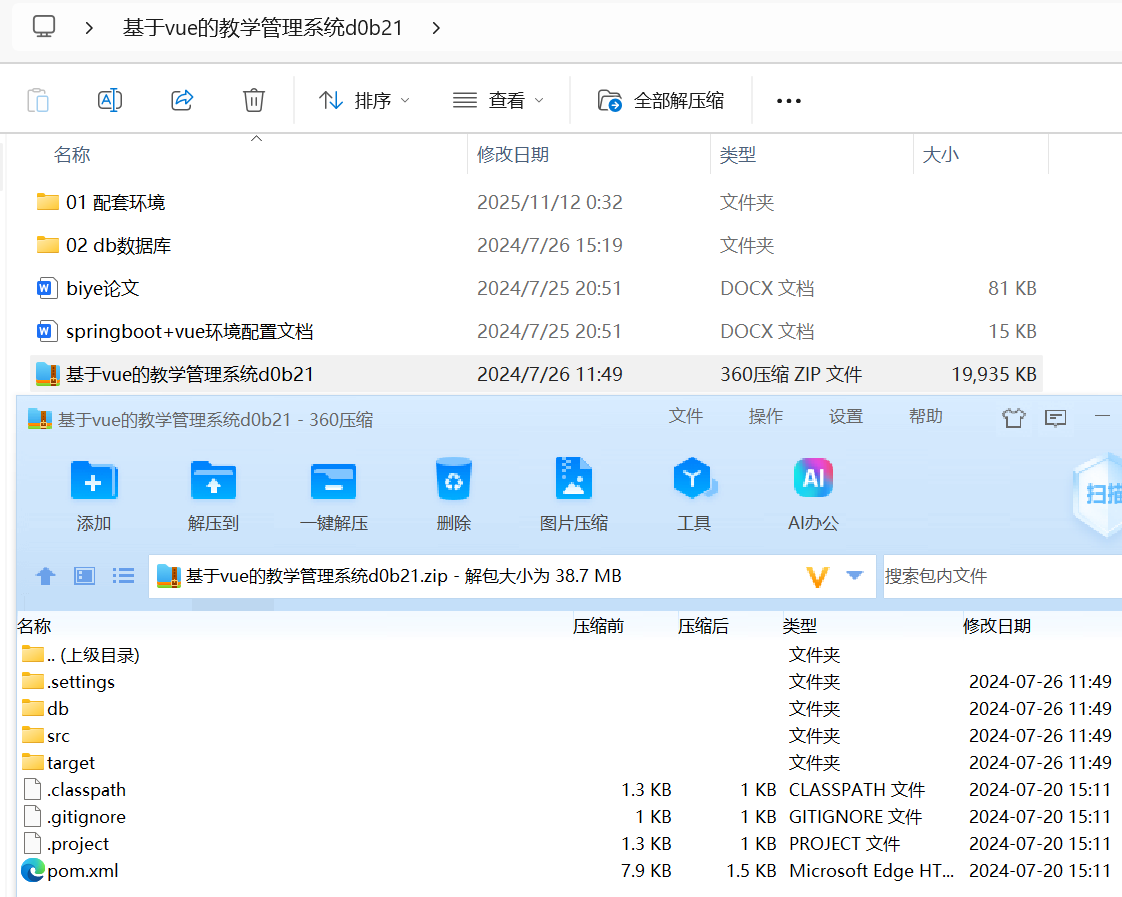Click the VIP crown icon in 360压缩

pos(1013,417)
